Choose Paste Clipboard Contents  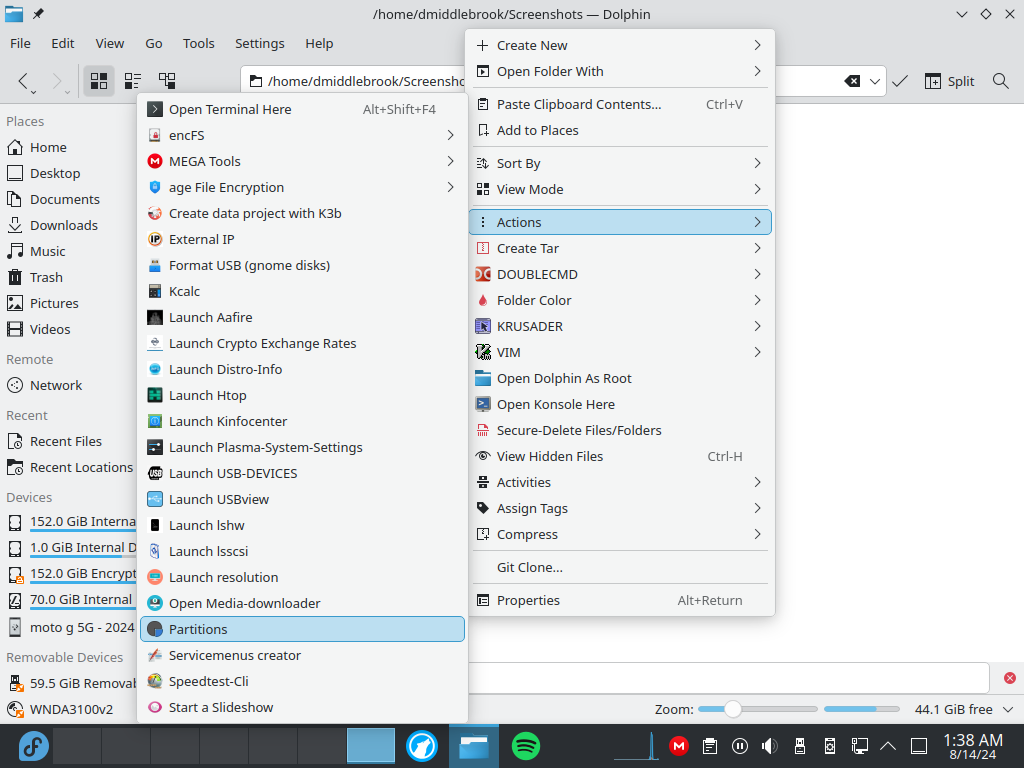click(620, 104)
